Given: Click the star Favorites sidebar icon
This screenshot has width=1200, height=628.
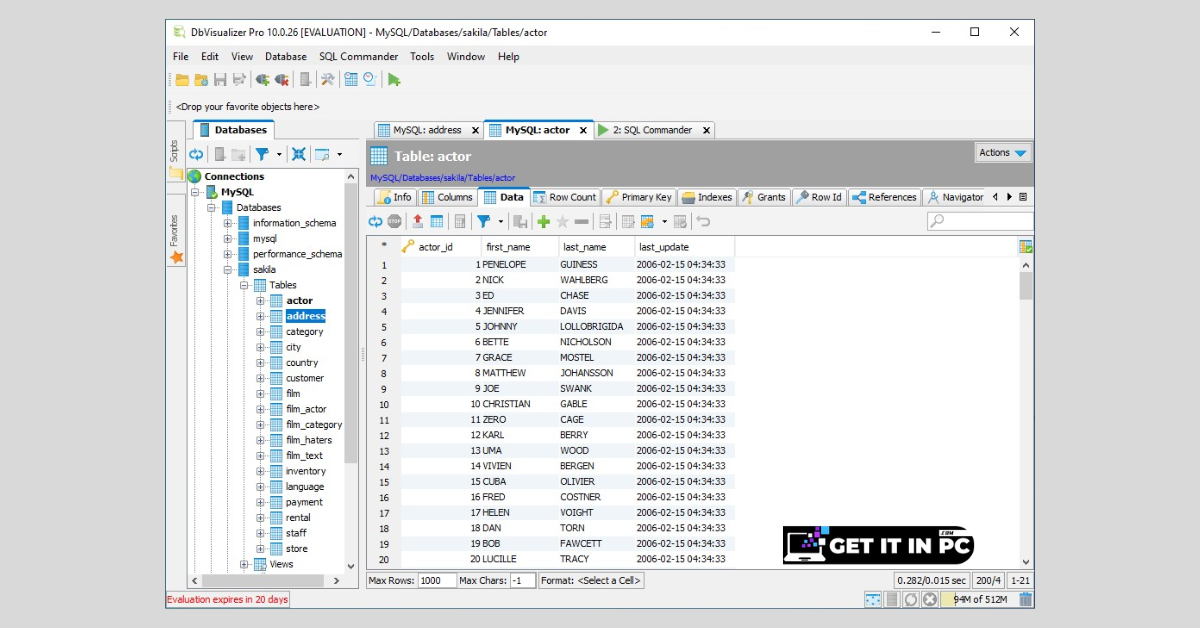Looking at the screenshot, I should (x=177, y=257).
